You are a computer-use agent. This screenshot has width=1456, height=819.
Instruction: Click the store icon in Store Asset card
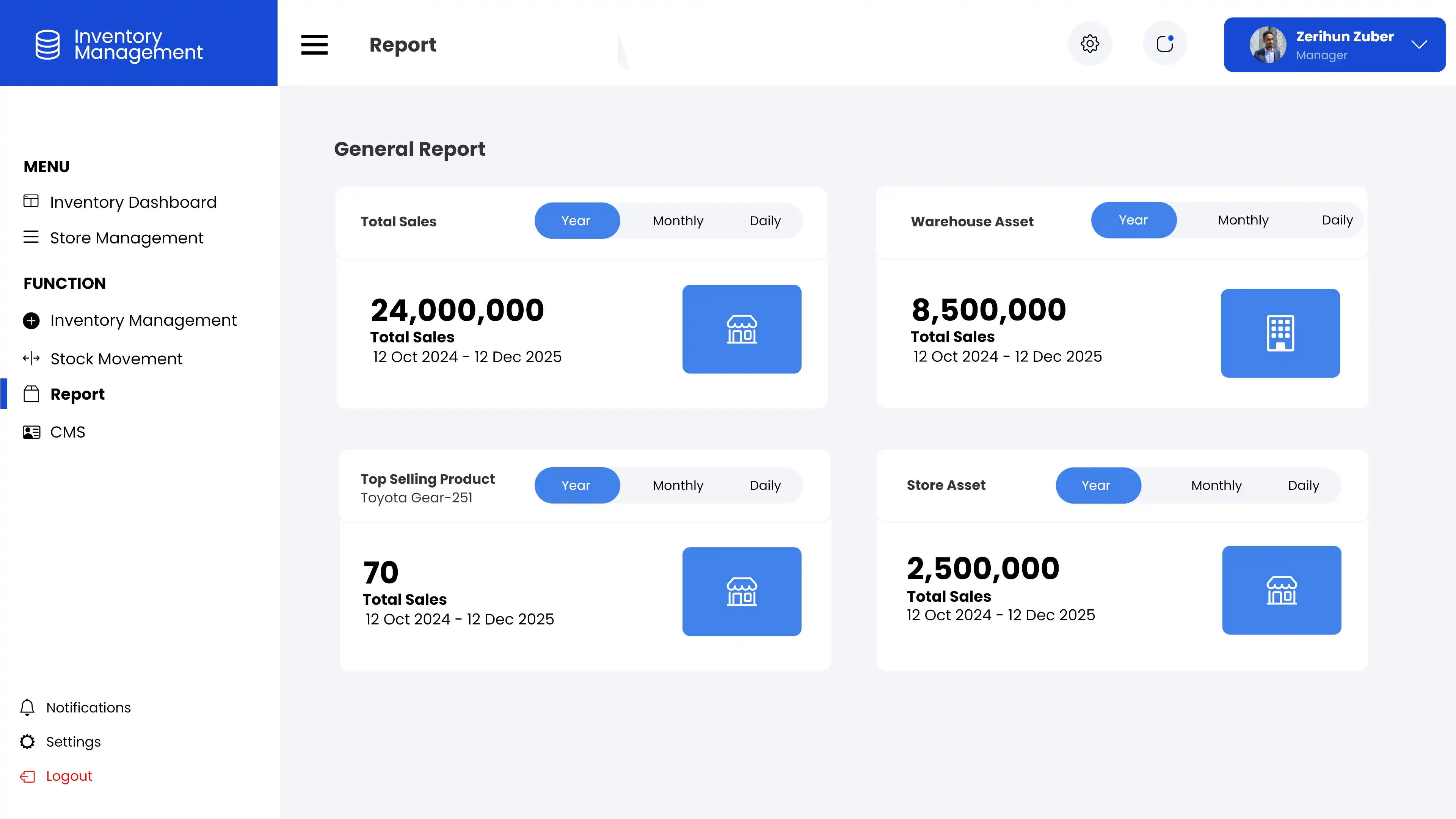coord(1281,590)
